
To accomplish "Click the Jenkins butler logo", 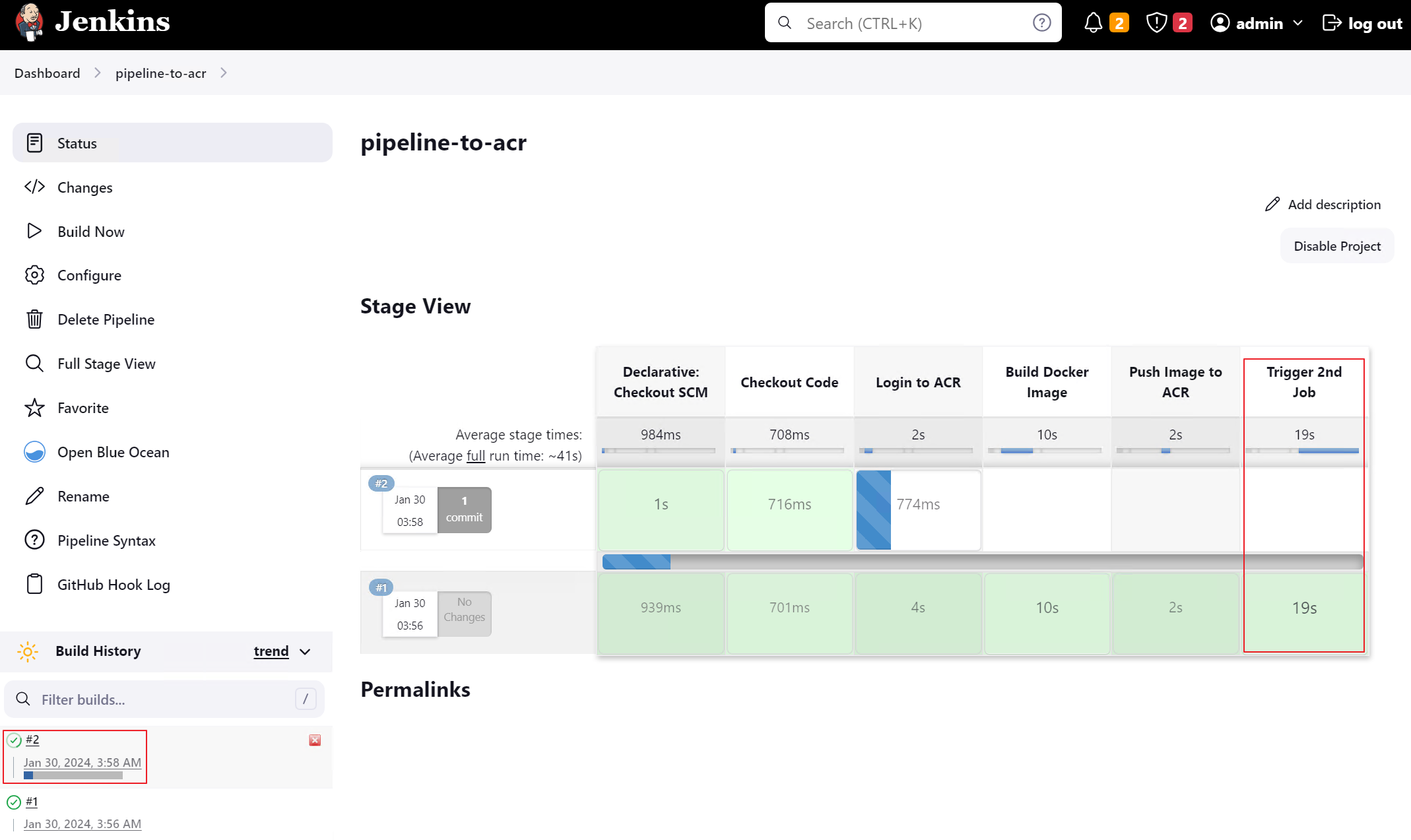I will pyautogui.click(x=29, y=22).
